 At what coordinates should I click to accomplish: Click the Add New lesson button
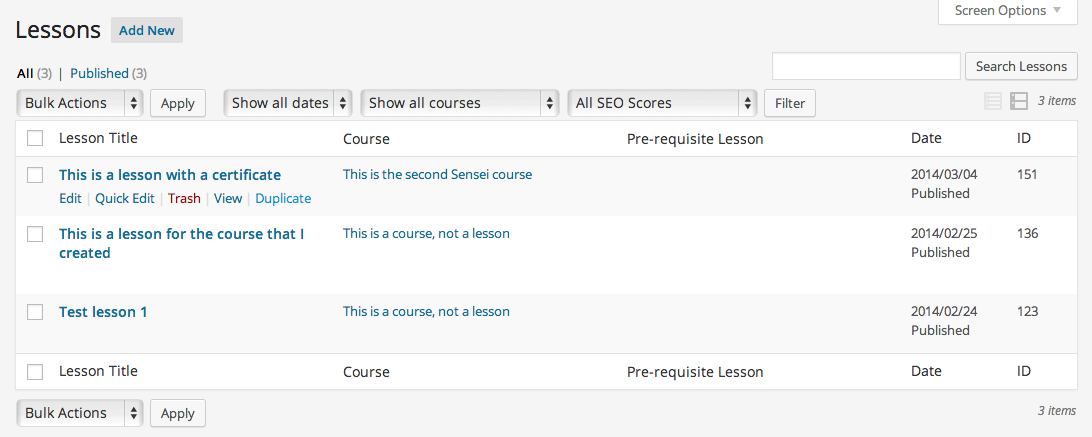coord(147,30)
